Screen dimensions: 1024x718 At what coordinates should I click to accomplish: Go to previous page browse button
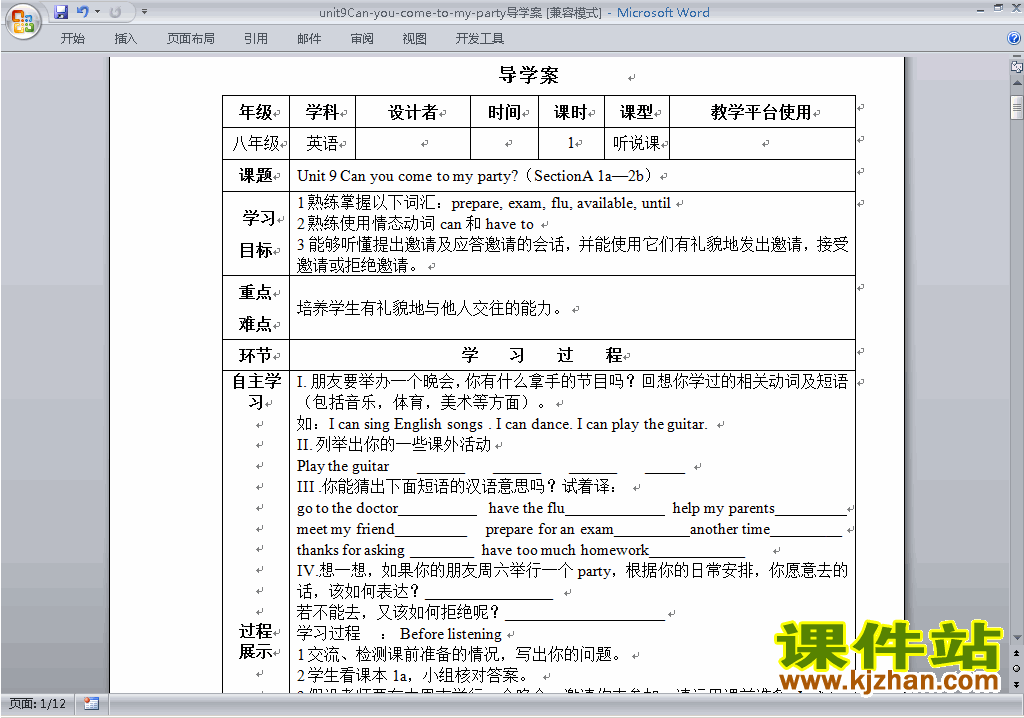tap(1017, 653)
